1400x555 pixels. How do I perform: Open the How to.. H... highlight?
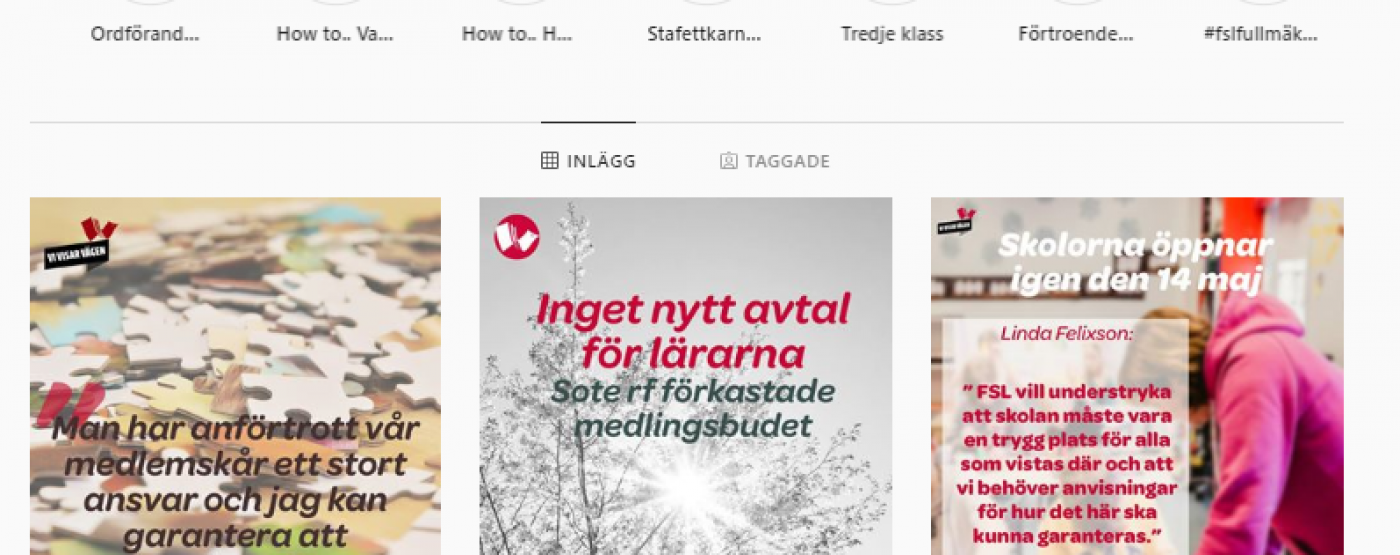[517, 34]
